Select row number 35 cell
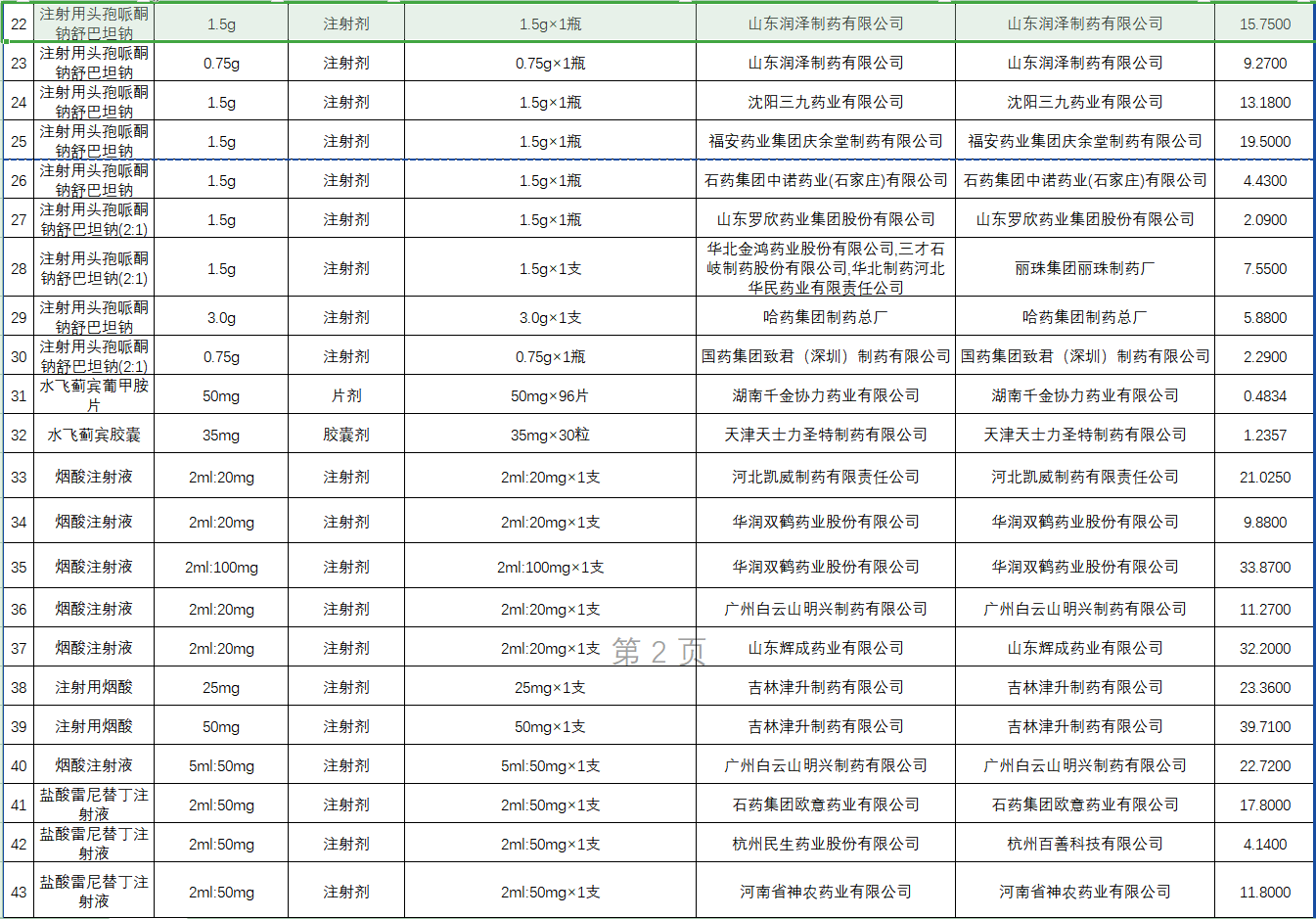The width and height of the screenshot is (1316, 919). [x=19, y=567]
